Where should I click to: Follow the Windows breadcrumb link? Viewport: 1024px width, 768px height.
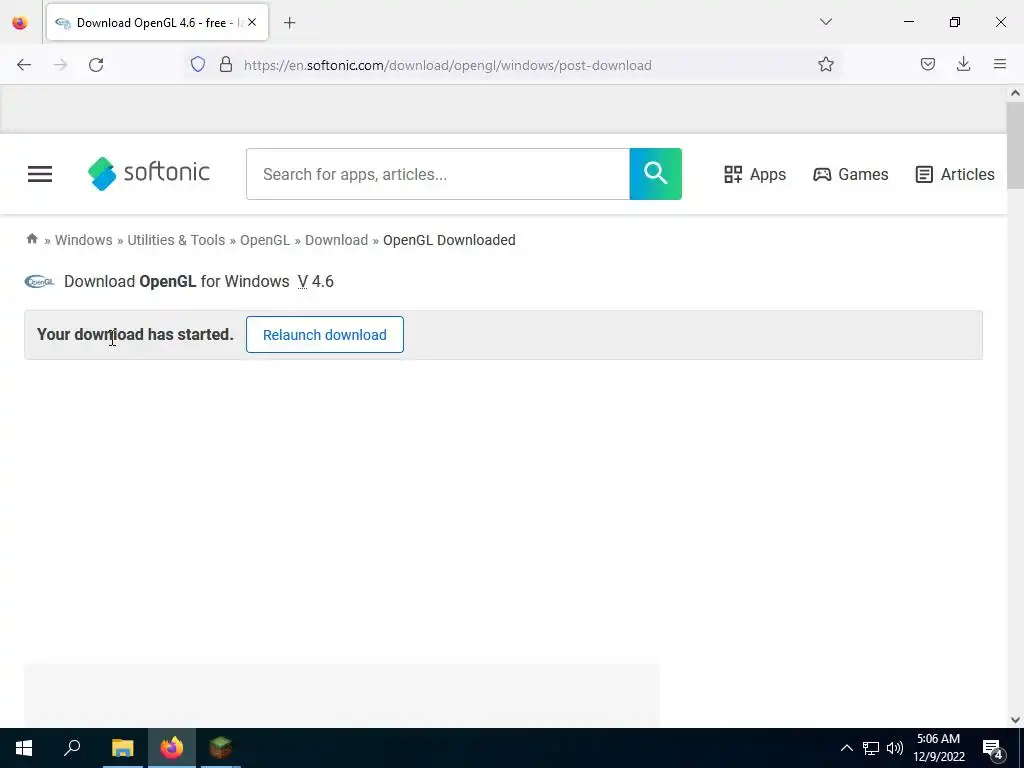coord(84,240)
